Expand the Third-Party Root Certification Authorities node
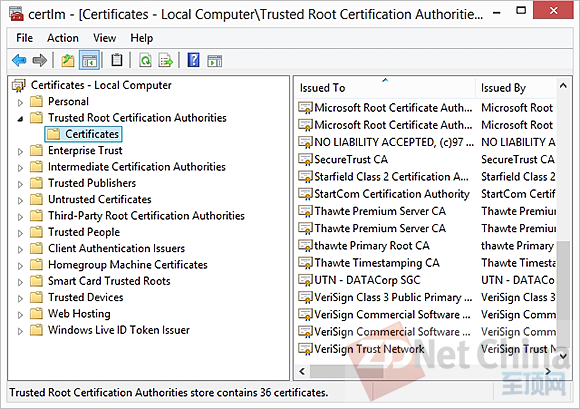The height and width of the screenshot is (409, 580). pyautogui.click(x=20, y=217)
